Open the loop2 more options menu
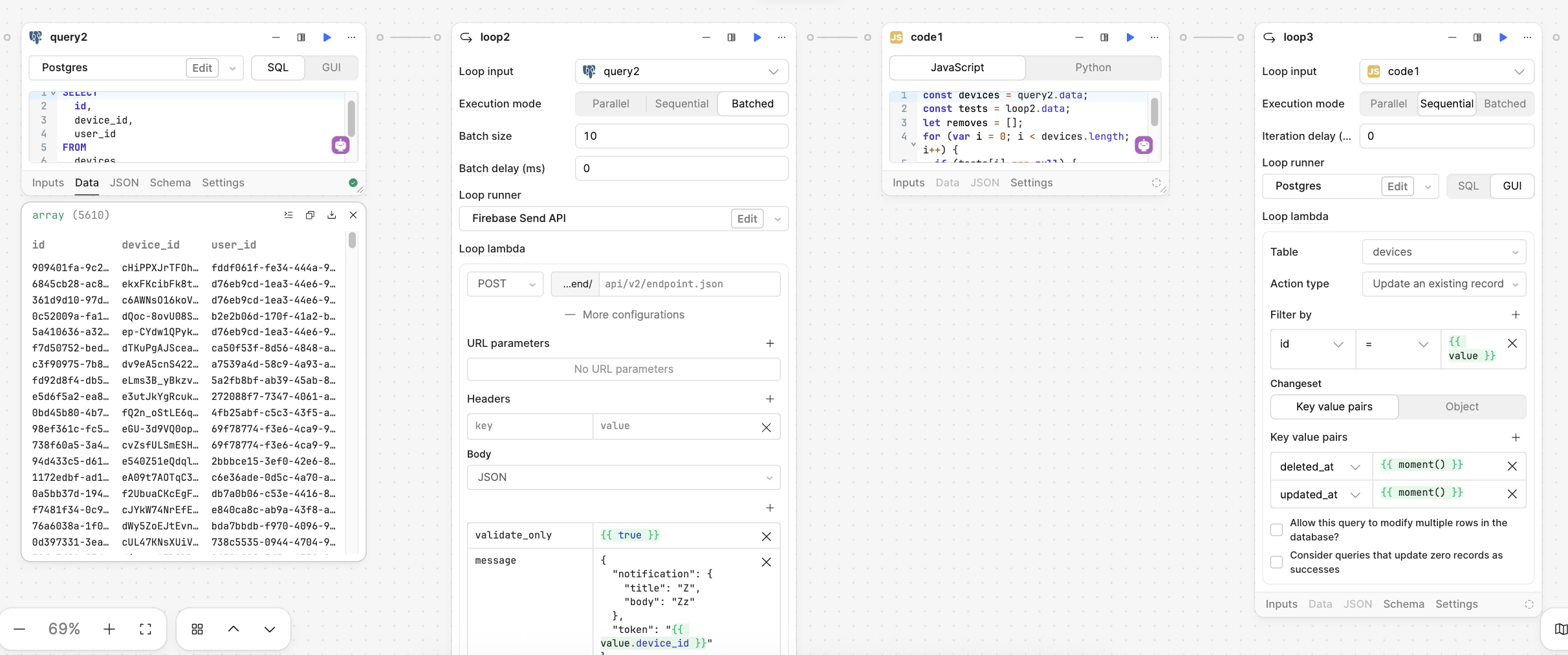Image resolution: width=1568 pixels, height=655 pixels. [x=781, y=38]
